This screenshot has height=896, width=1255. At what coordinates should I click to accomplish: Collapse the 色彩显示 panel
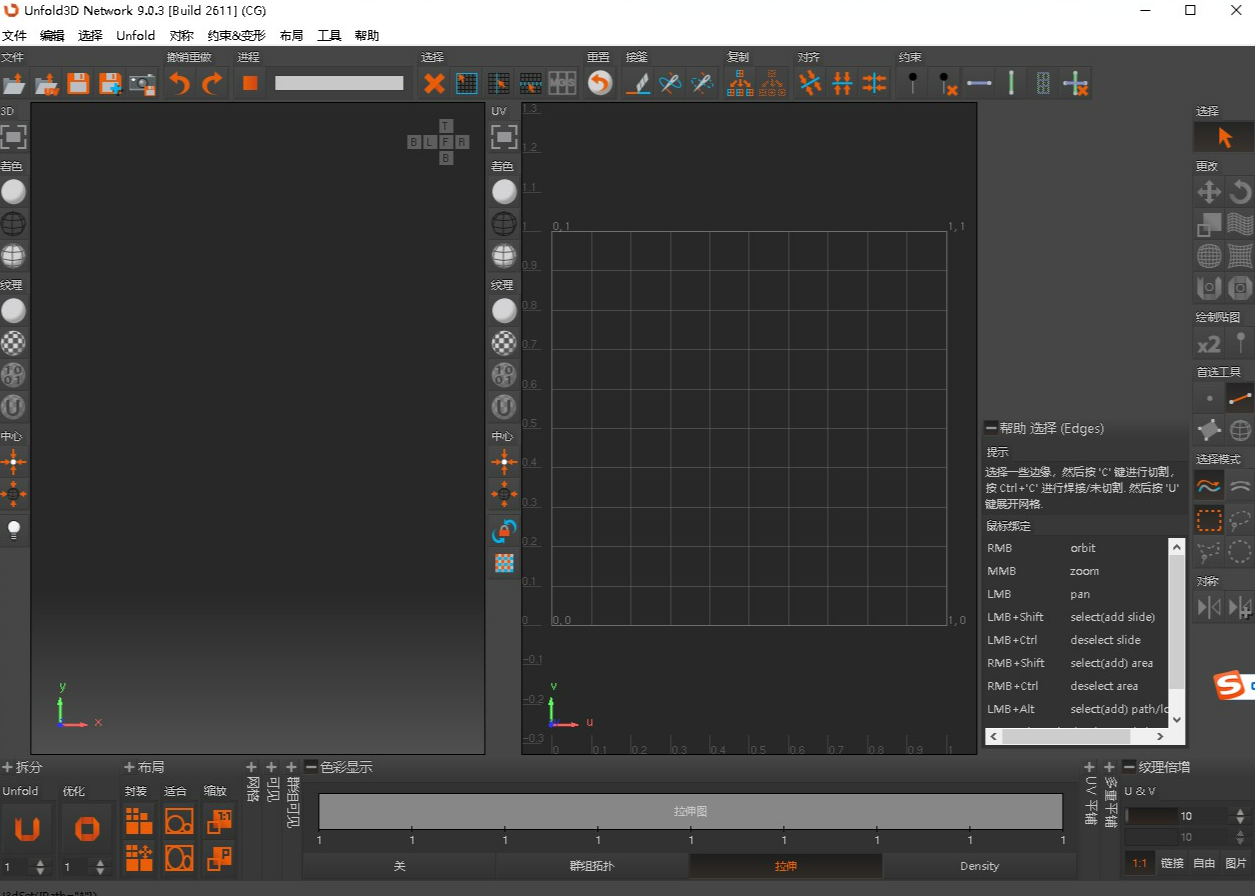[311, 767]
